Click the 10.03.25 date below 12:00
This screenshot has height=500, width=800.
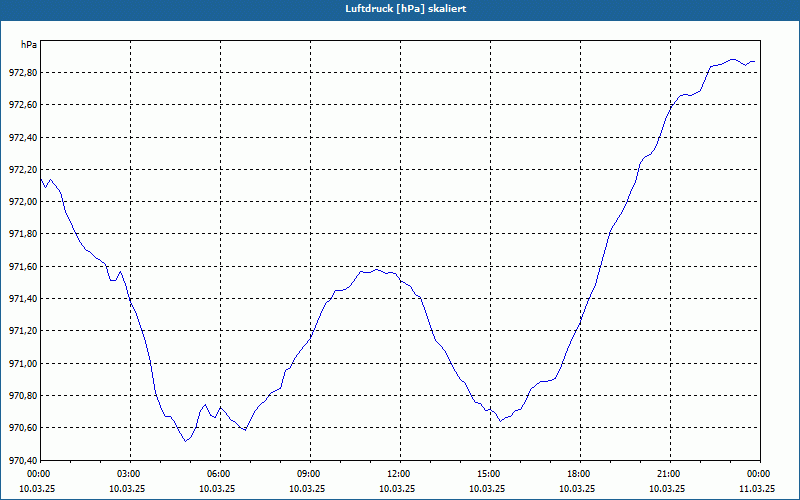[x=397, y=489]
